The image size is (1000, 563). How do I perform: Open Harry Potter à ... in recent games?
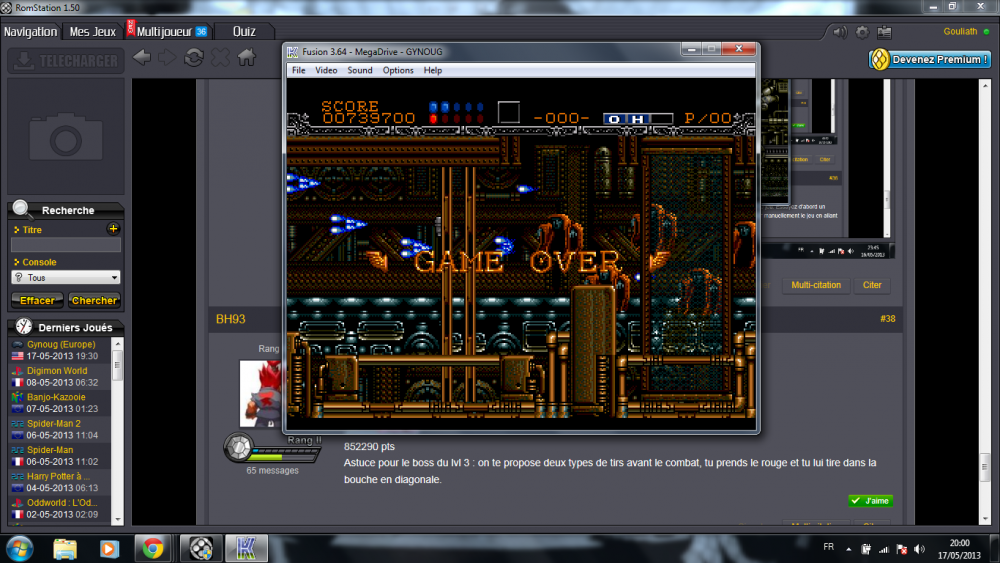[x=58, y=476]
